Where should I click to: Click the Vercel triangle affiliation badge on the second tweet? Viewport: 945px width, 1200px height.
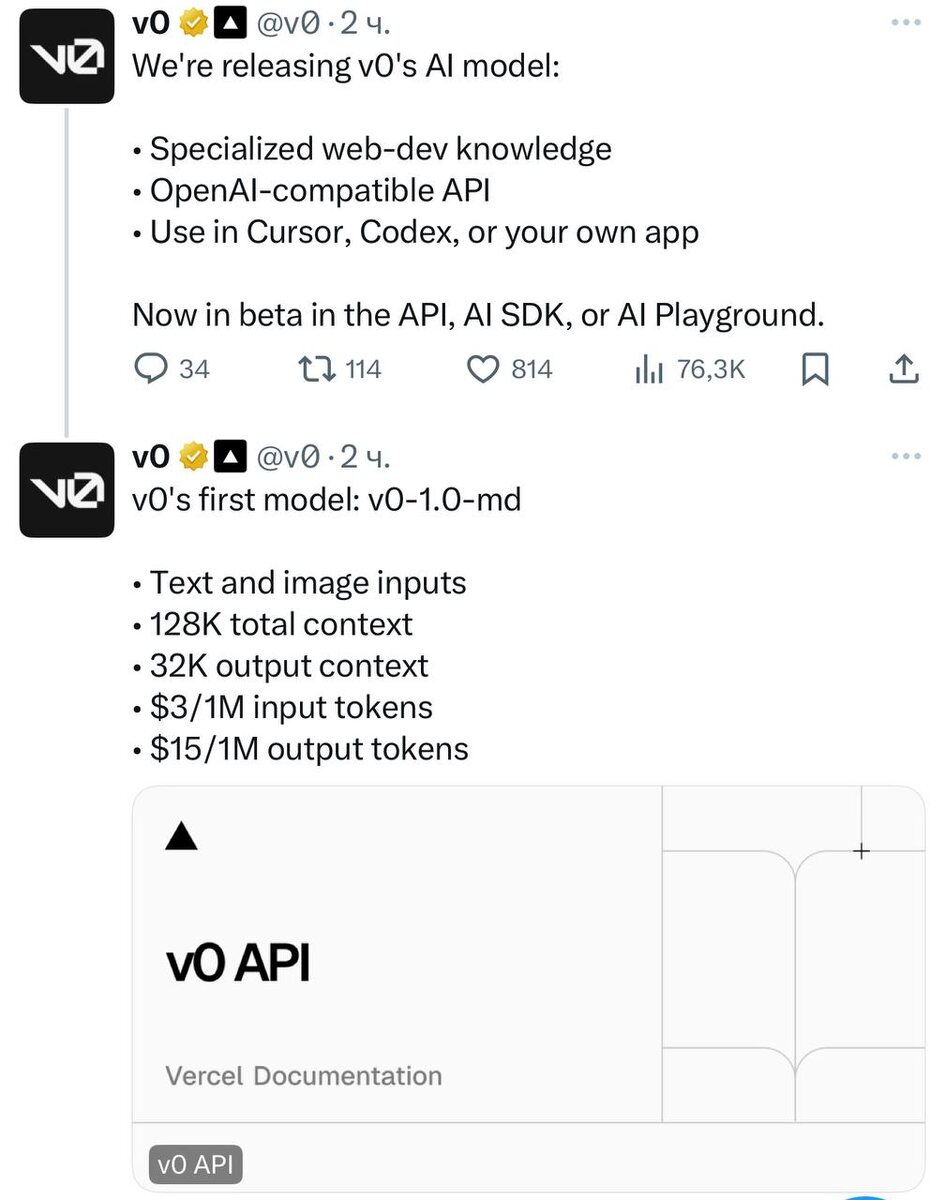tap(231, 458)
